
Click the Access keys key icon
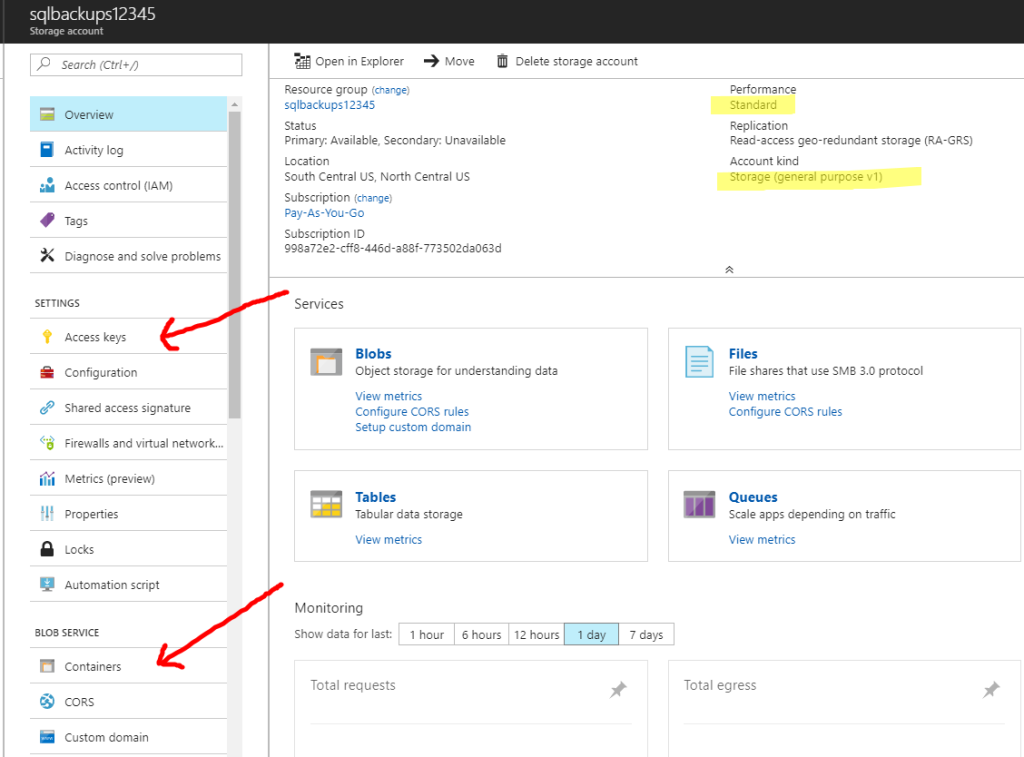point(47,337)
